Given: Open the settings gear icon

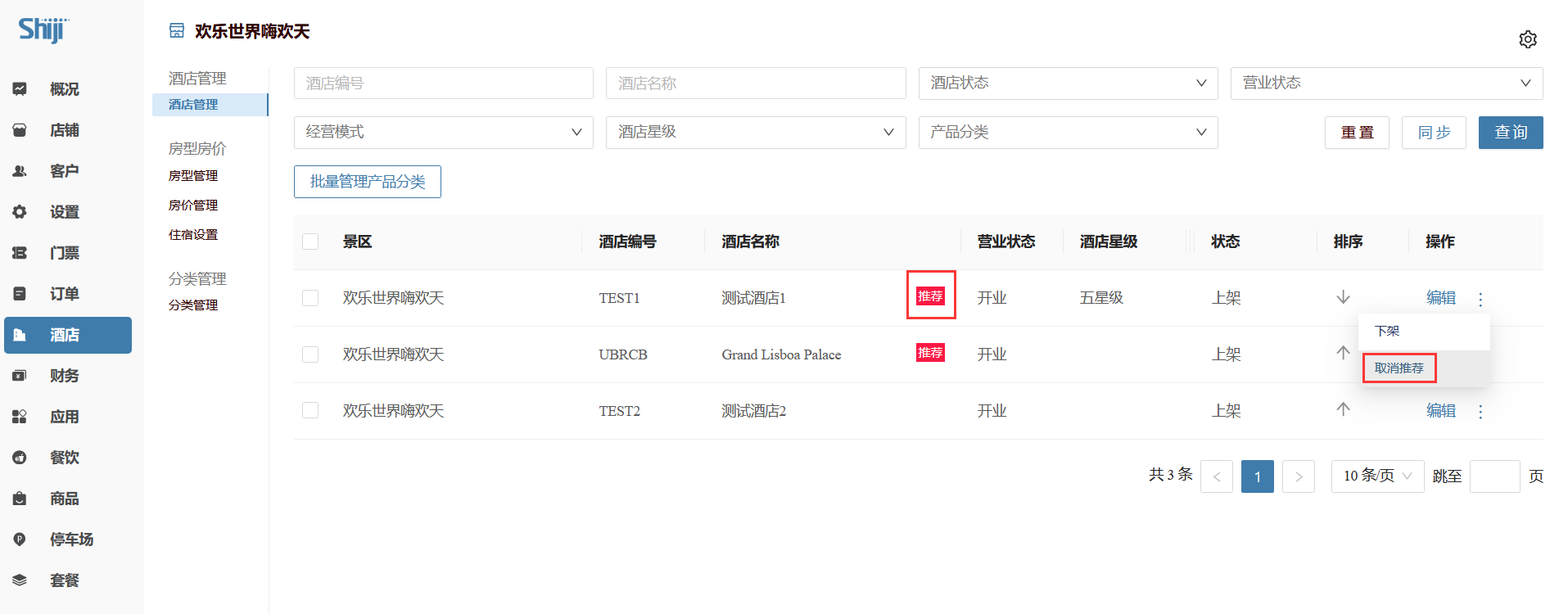Looking at the screenshot, I should [x=1527, y=39].
